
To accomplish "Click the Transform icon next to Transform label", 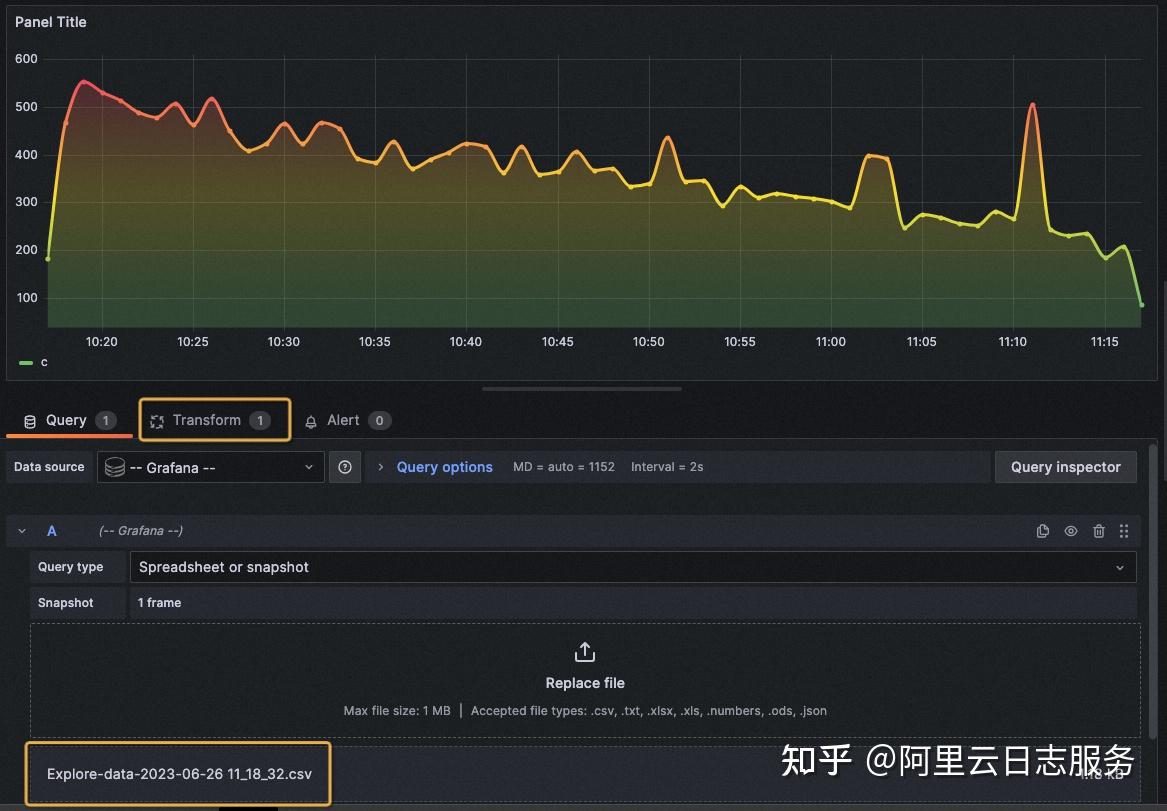I will (157, 420).
